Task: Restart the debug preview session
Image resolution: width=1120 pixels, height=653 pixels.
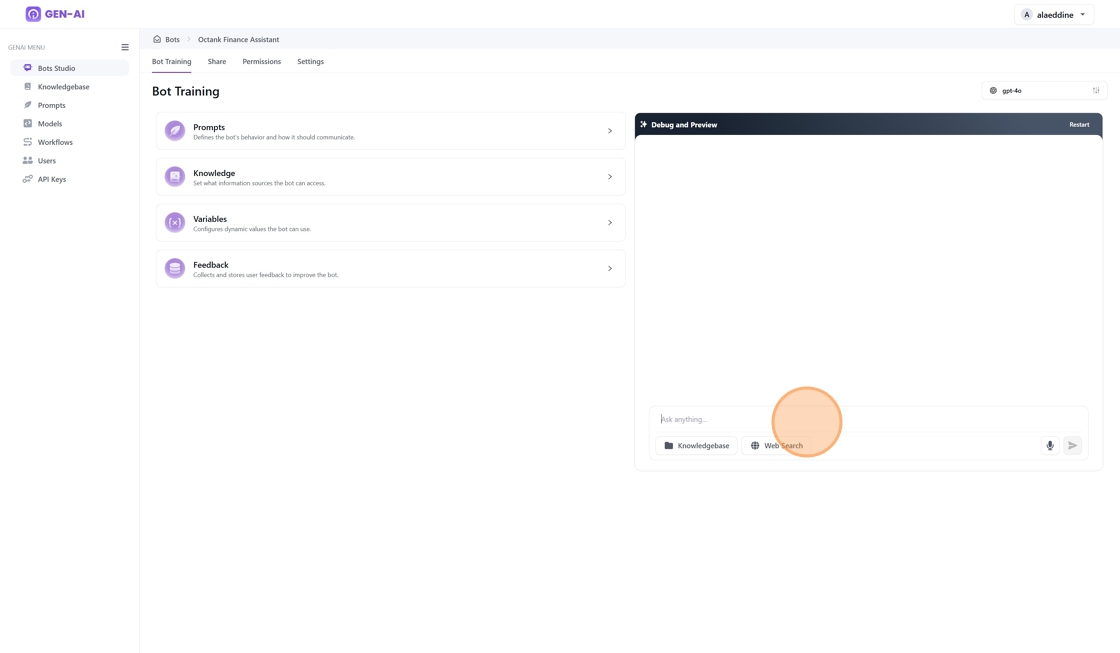Action: [1079, 125]
